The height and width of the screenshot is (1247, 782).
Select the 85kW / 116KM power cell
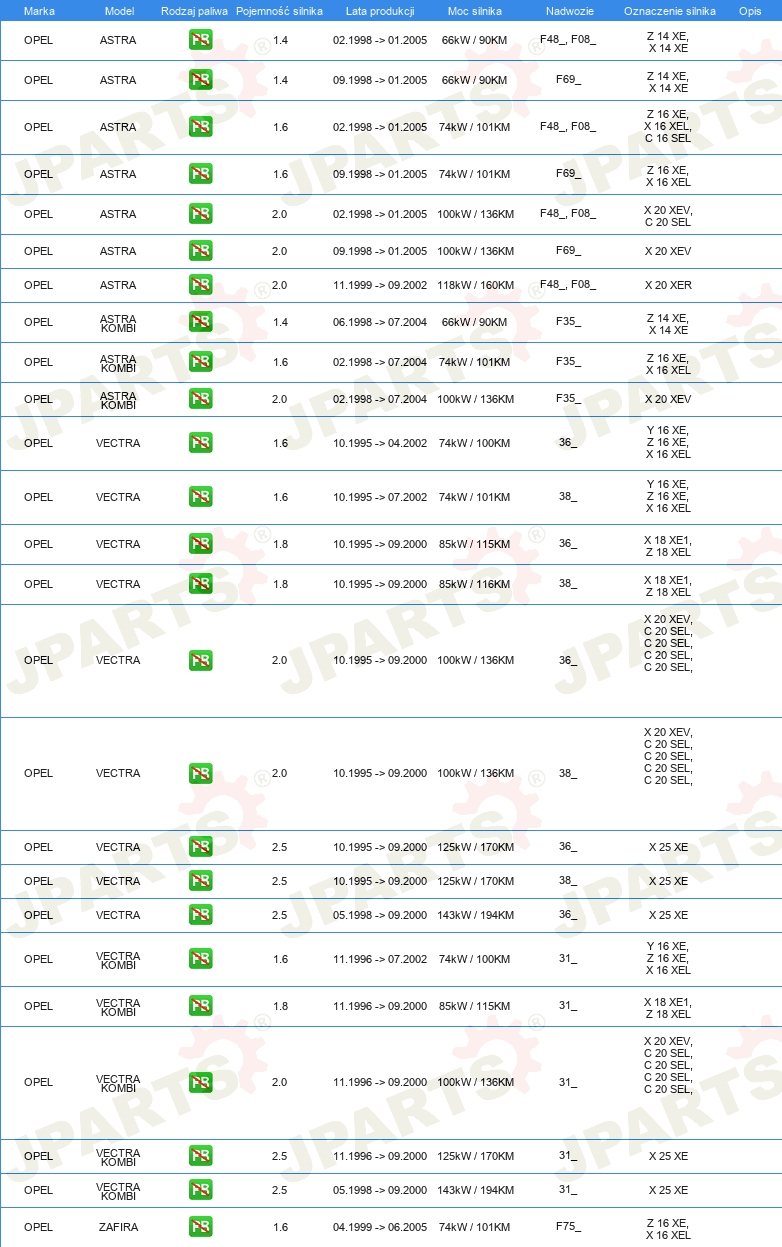point(474,584)
